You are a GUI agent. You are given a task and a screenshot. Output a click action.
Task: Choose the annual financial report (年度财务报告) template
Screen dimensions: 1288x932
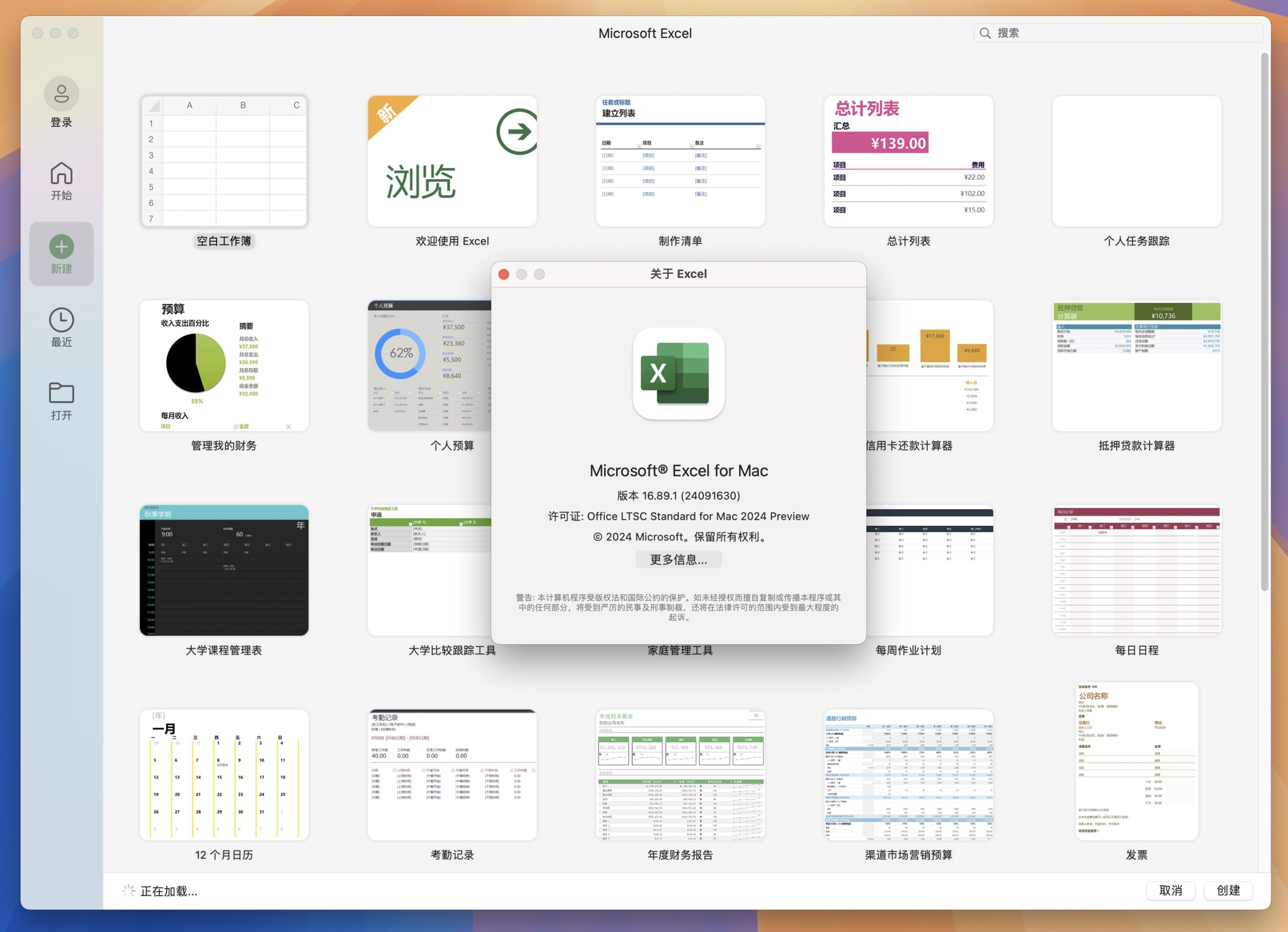(x=680, y=774)
